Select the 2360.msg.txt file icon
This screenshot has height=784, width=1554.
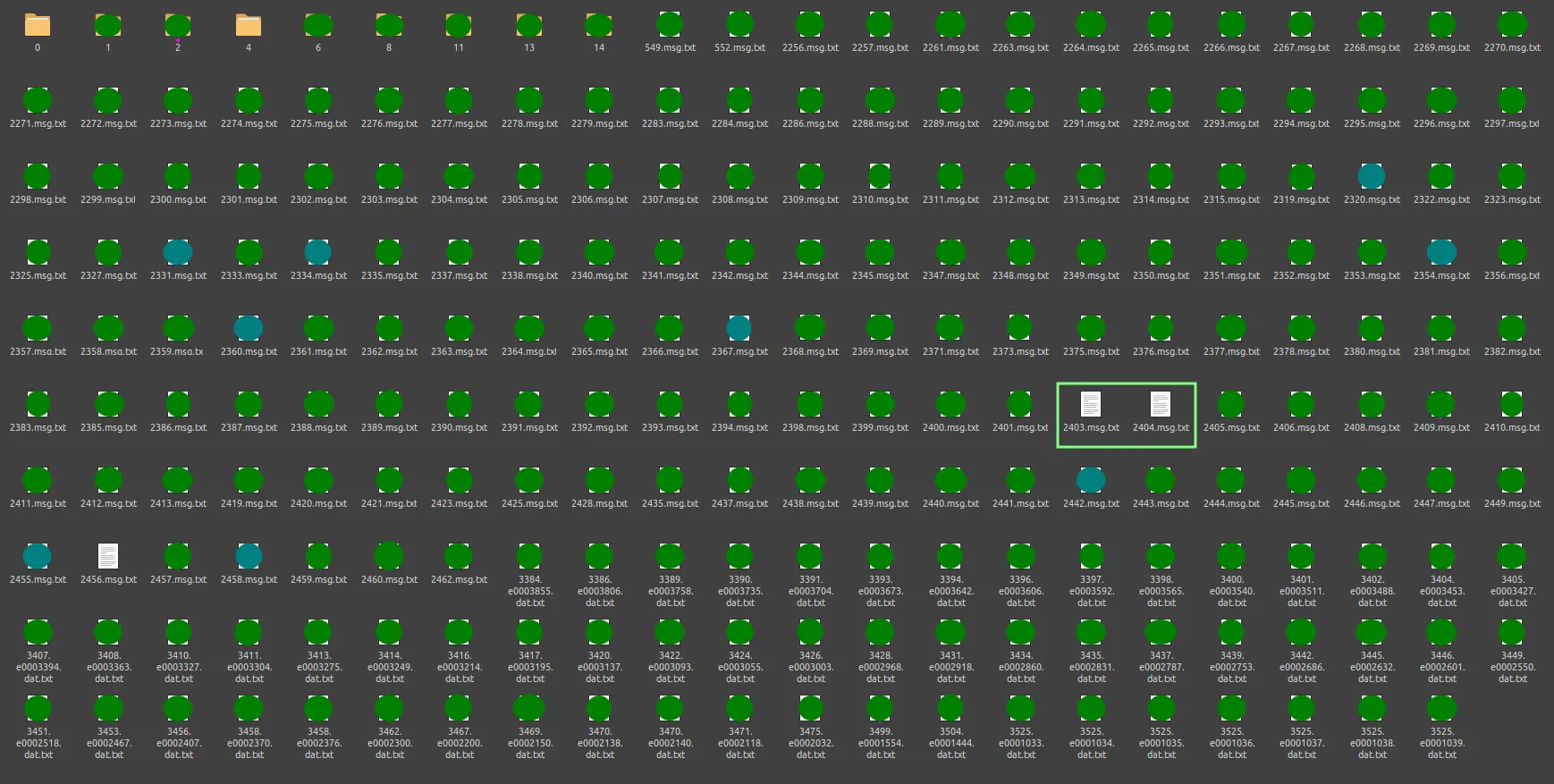[249, 329]
